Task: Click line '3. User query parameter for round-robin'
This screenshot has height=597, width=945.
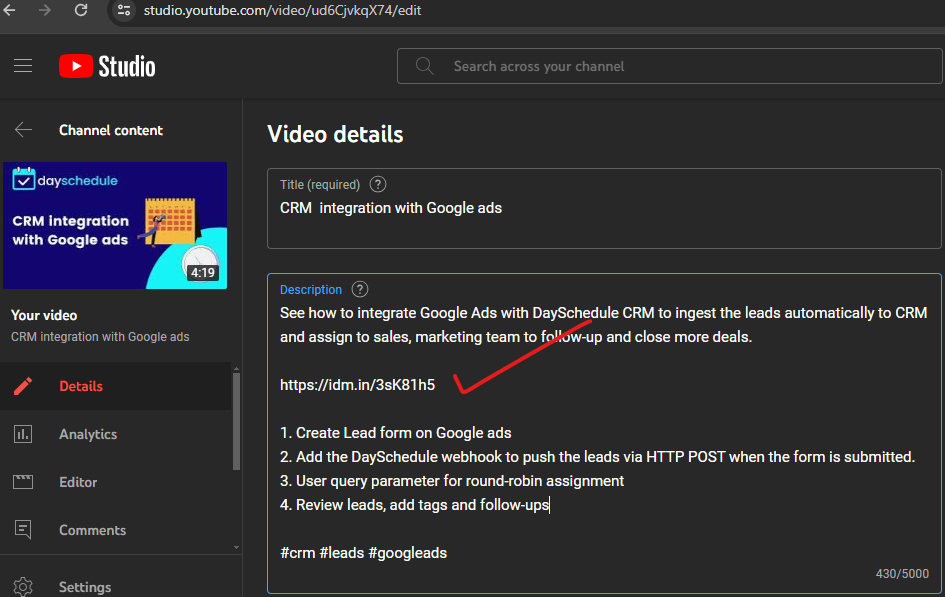Action: pyautogui.click(x=452, y=481)
